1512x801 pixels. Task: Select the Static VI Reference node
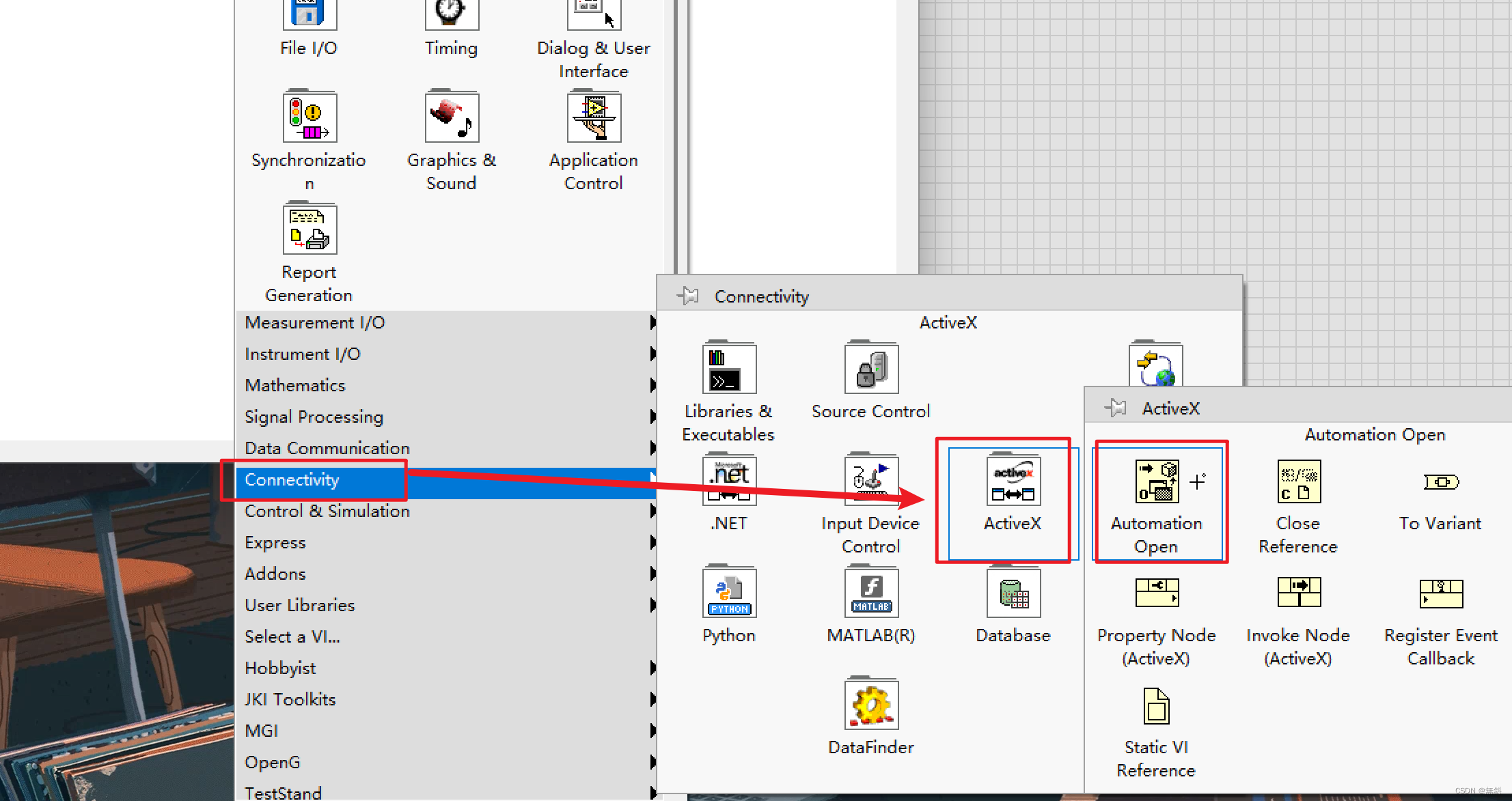coord(1155,707)
